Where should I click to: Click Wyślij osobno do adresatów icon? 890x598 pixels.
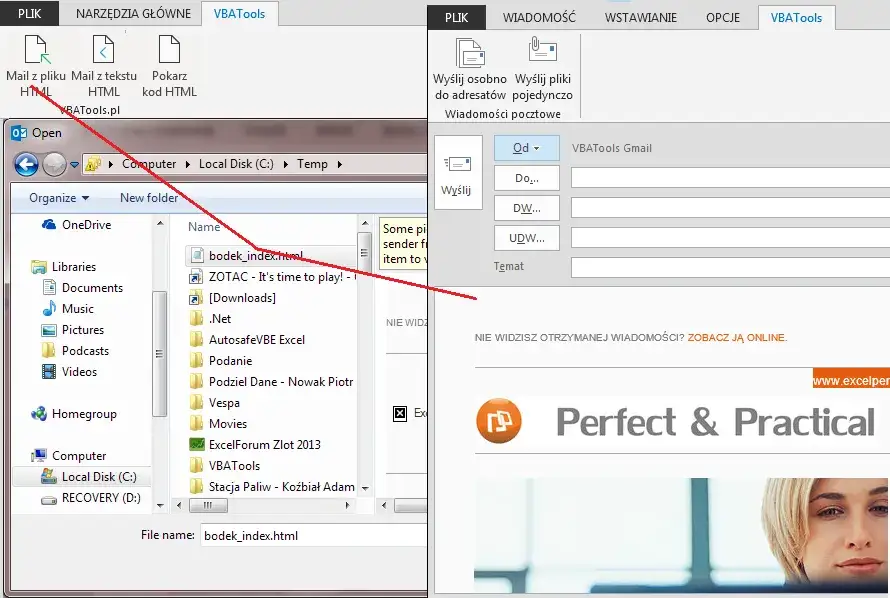point(469,55)
